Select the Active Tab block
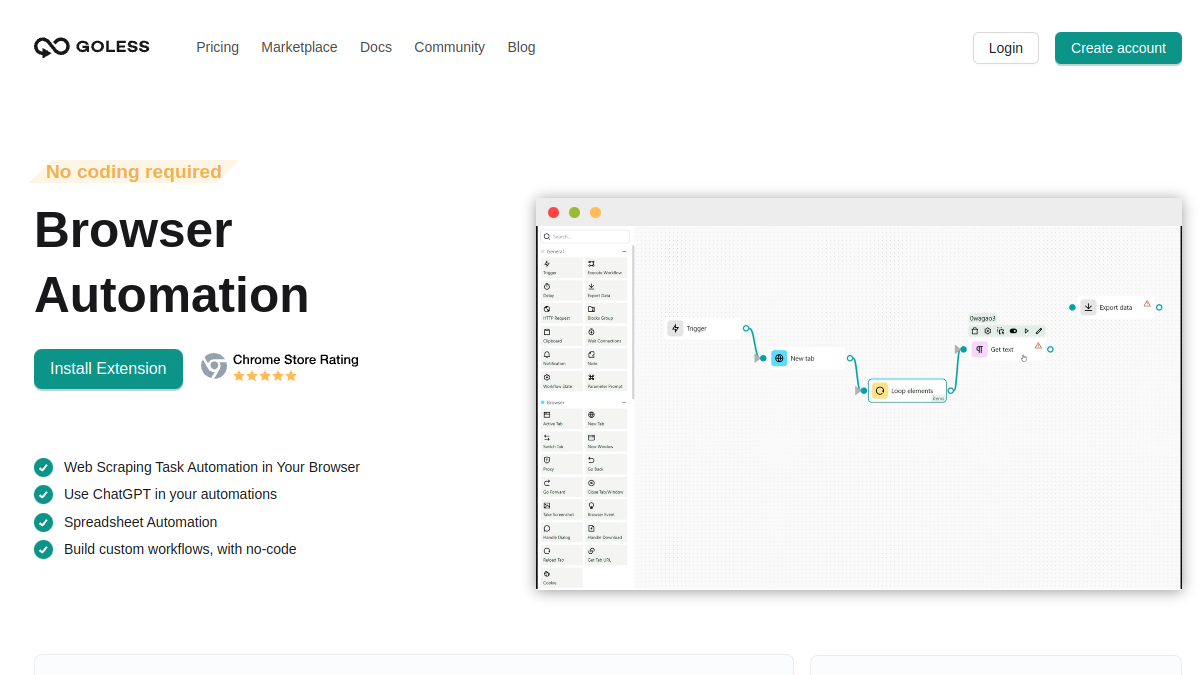This screenshot has height=675, width=1200. pos(561,418)
